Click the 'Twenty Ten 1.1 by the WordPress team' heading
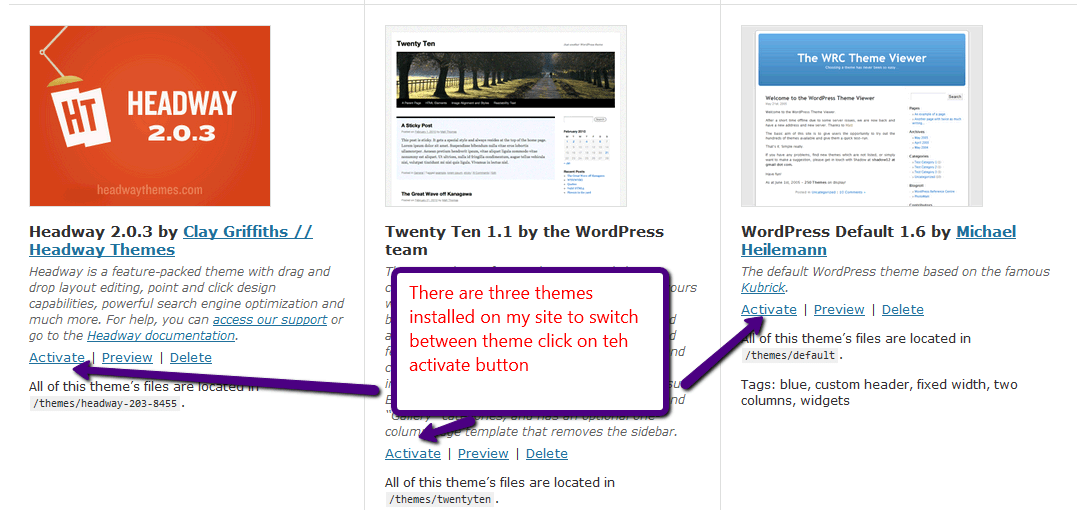The width and height of the screenshot is (1079, 510). click(524, 240)
